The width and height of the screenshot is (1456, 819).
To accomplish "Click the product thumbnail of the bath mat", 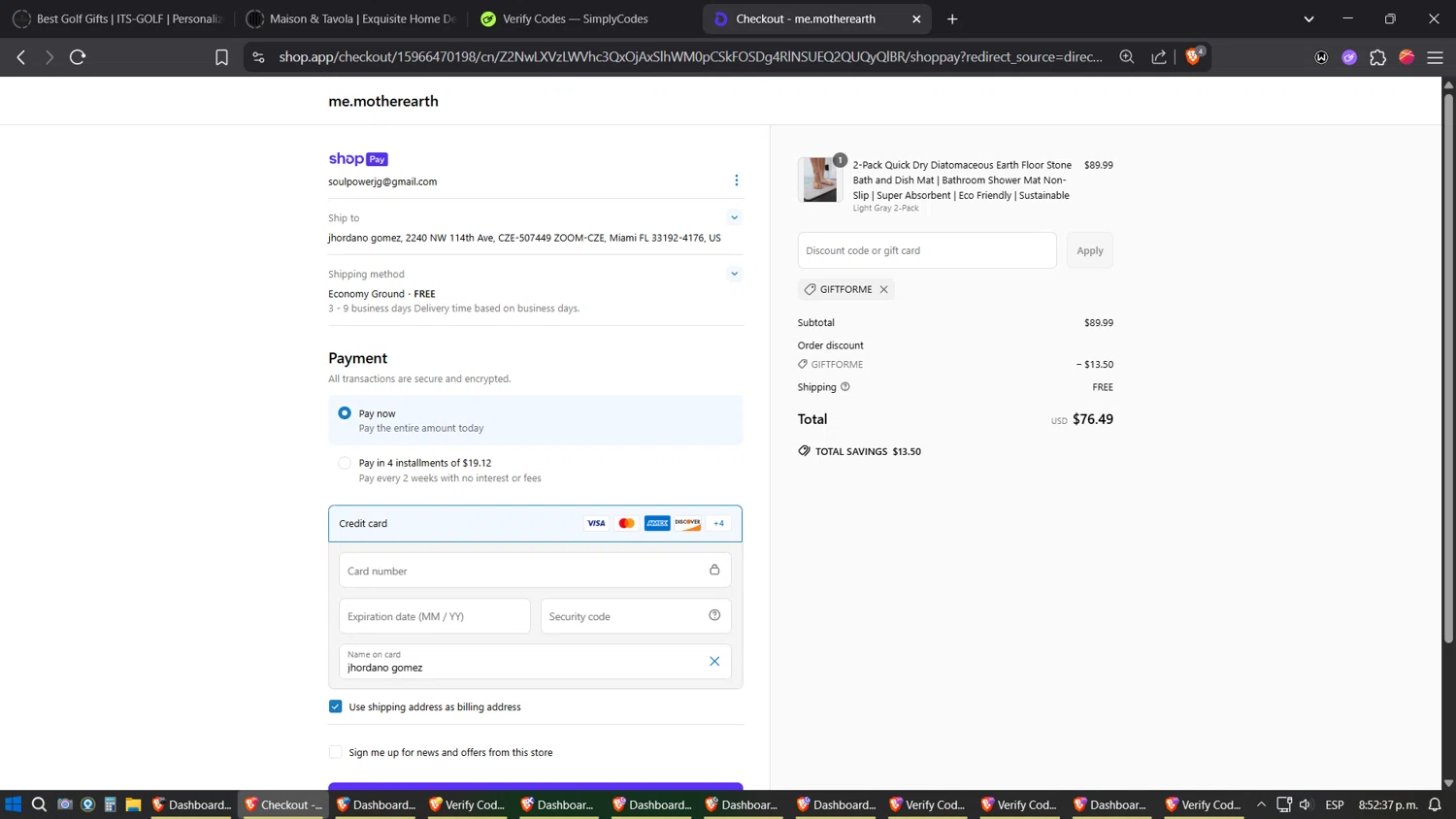I will click(x=820, y=180).
